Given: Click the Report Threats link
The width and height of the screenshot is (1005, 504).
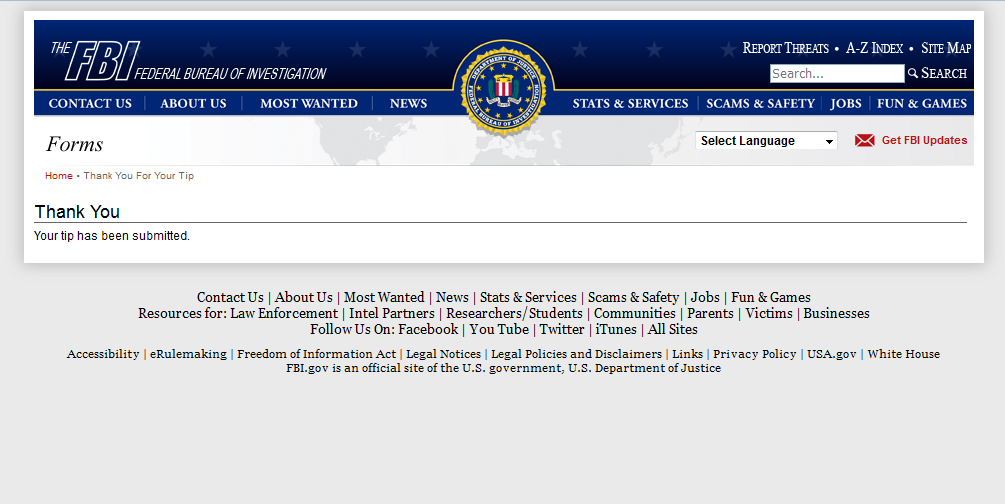Looking at the screenshot, I should pyautogui.click(x=785, y=48).
